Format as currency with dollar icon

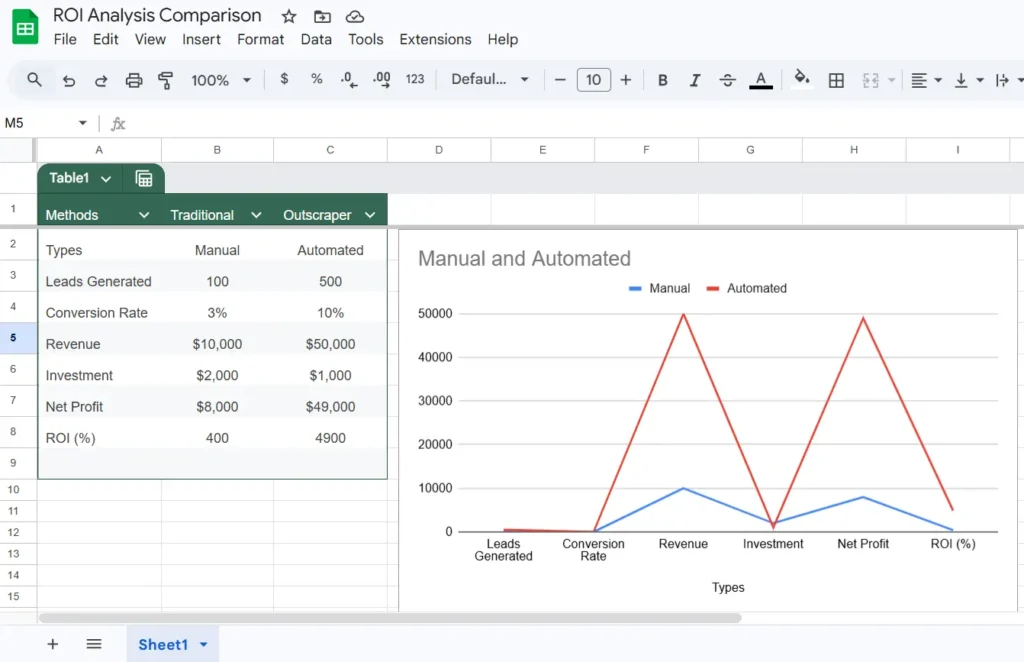[x=284, y=79]
